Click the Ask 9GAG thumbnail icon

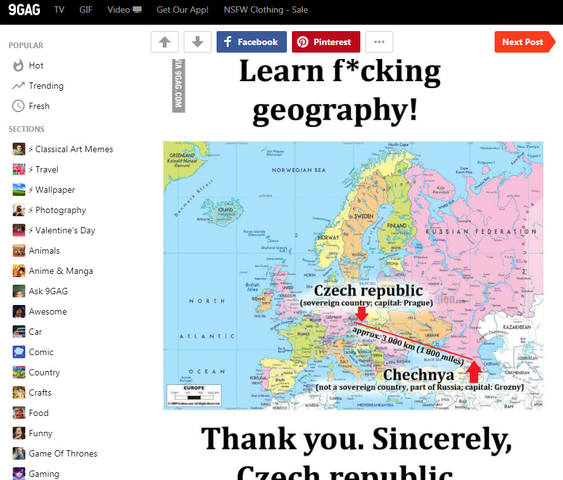pyautogui.click(x=19, y=291)
